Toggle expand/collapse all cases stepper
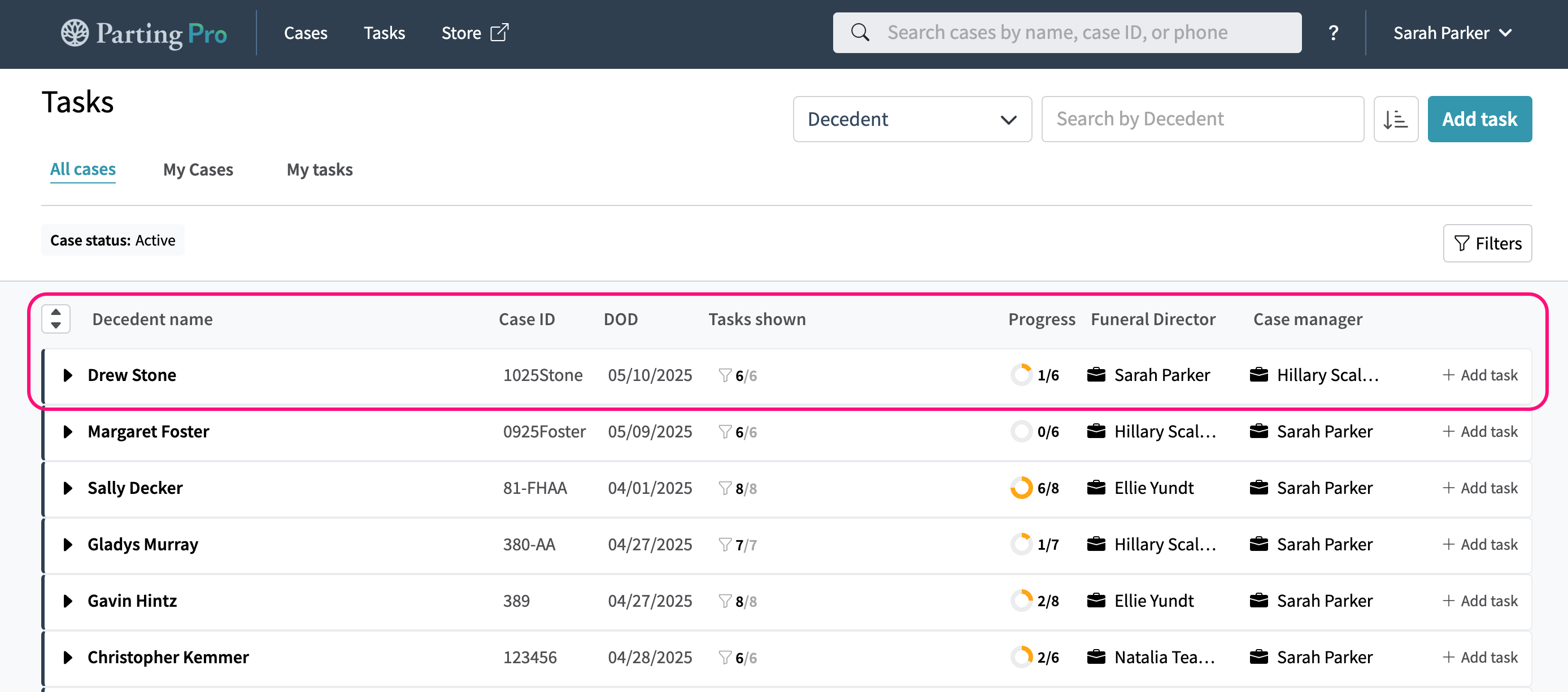 point(56,319)
